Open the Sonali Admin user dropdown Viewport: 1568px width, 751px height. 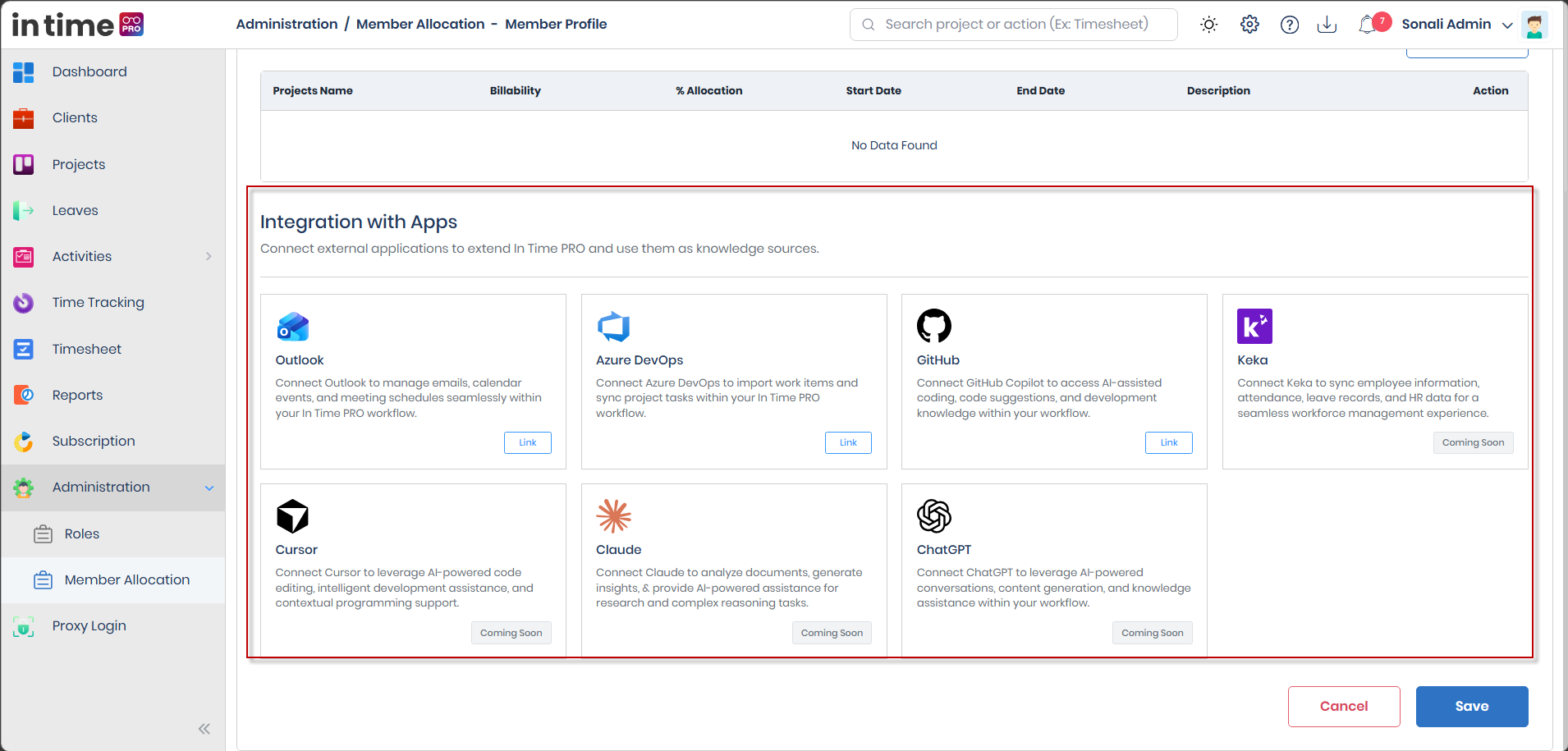click(1457, 25)
